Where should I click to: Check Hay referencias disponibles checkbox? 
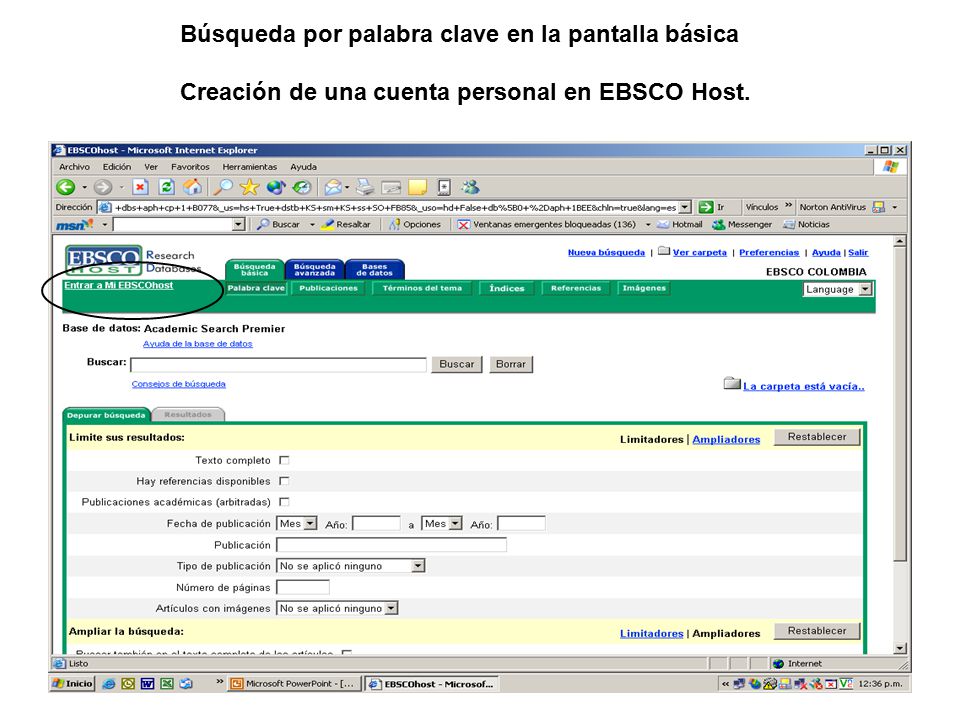(x=284, y=481)
